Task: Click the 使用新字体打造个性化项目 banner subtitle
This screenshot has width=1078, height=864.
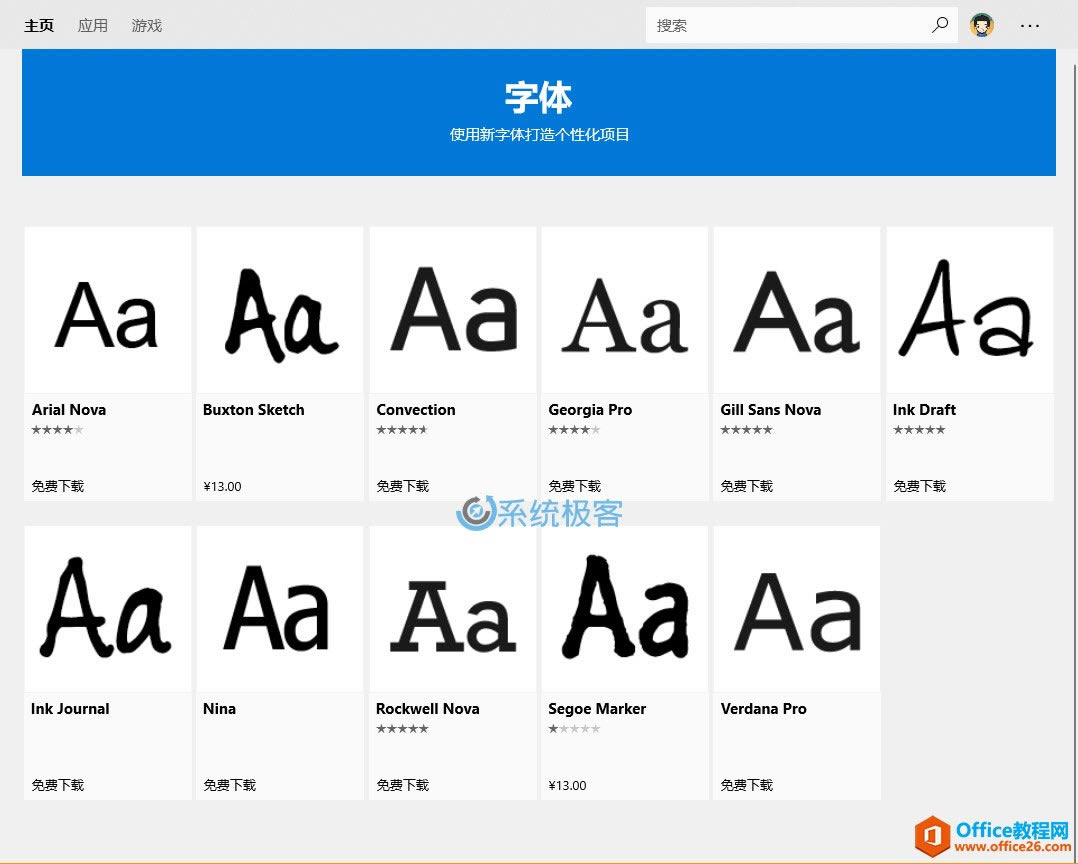Action: pyautogui.click(x=540, y=135)
